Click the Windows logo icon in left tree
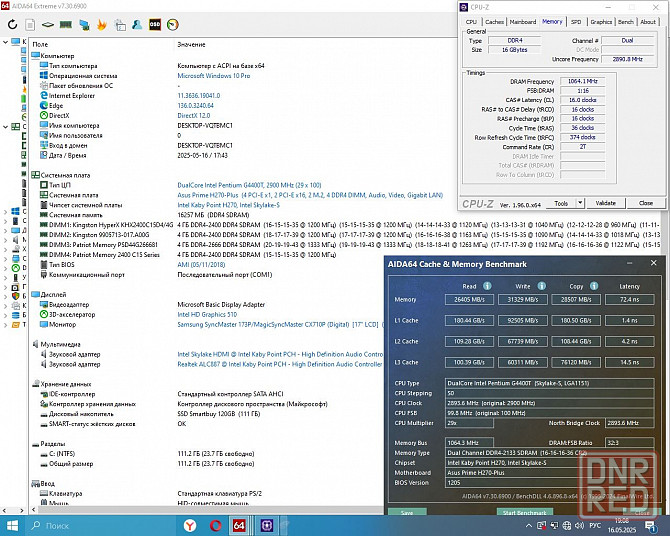The image size is (670, 536). click(15, 211)
